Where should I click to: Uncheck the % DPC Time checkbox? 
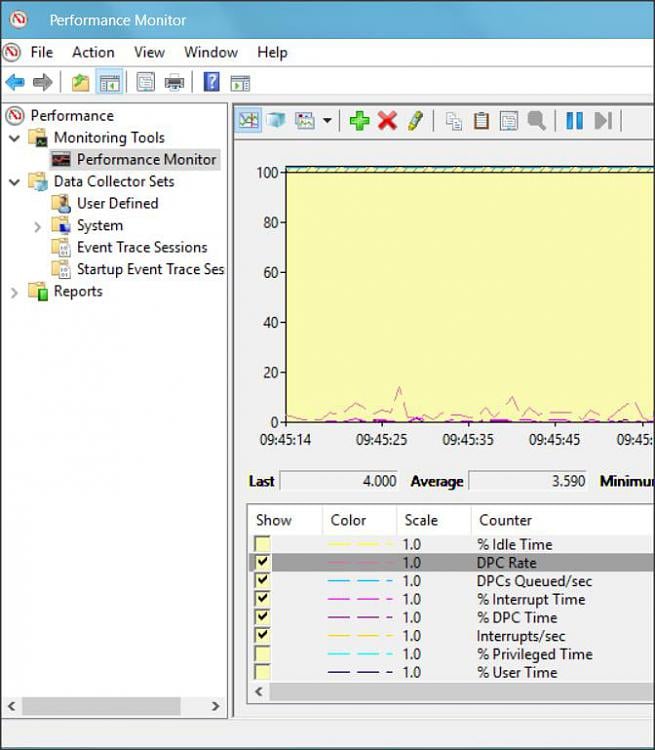(262, 617)
